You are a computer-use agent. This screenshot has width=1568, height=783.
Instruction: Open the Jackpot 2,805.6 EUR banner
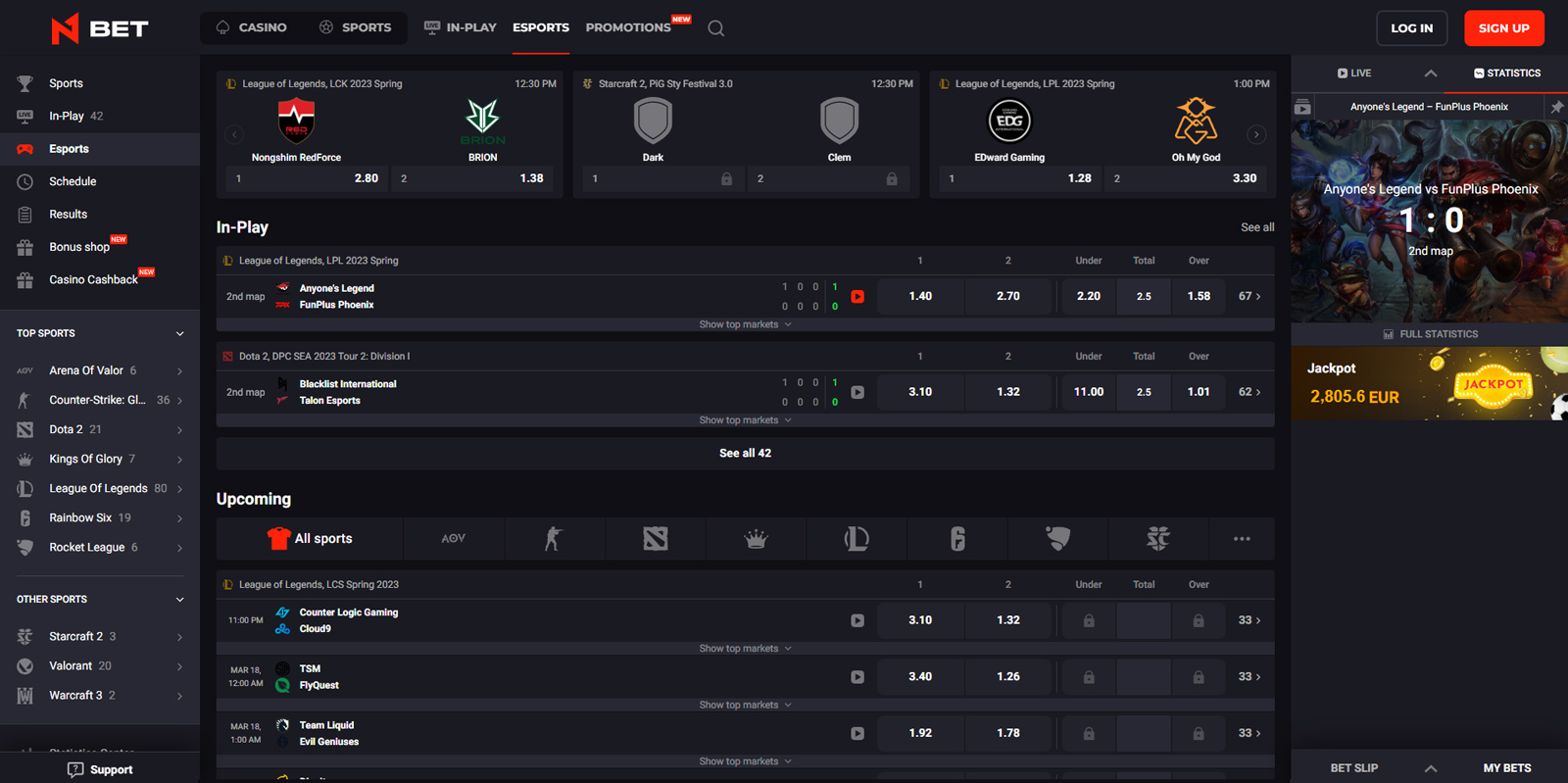1430,383
